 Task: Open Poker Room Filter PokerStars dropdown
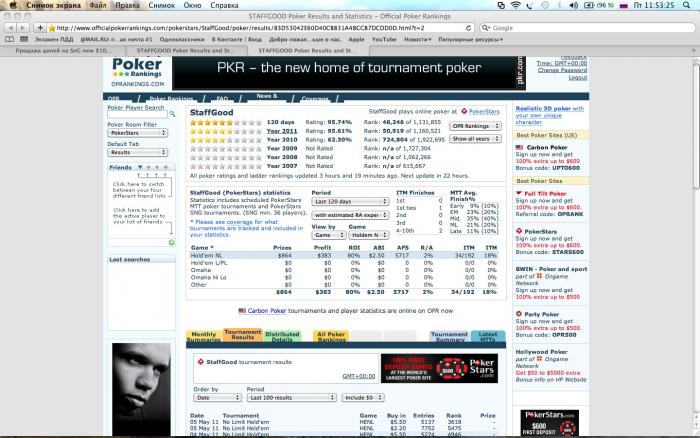[138, 133]
